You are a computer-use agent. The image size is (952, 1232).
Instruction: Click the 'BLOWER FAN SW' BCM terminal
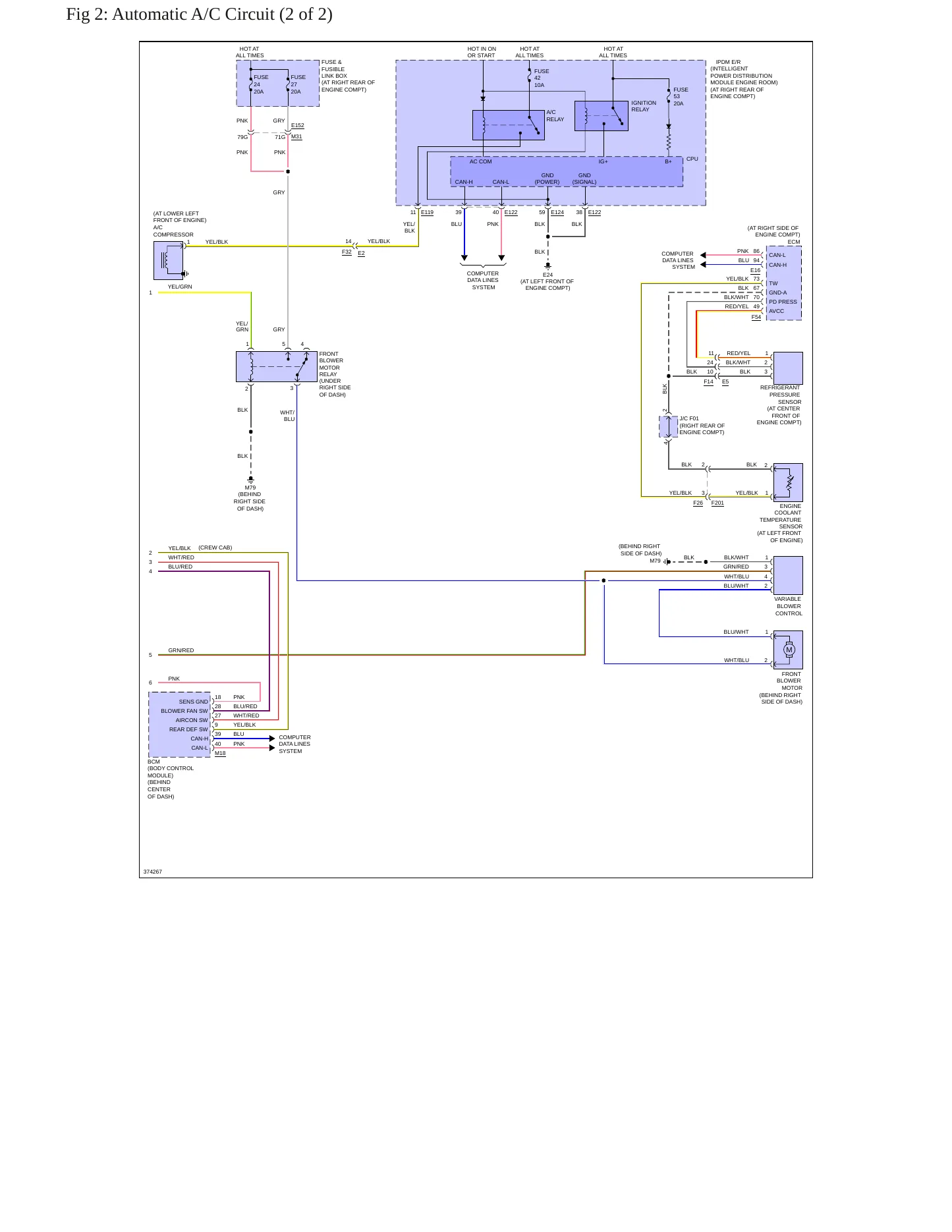184,711
